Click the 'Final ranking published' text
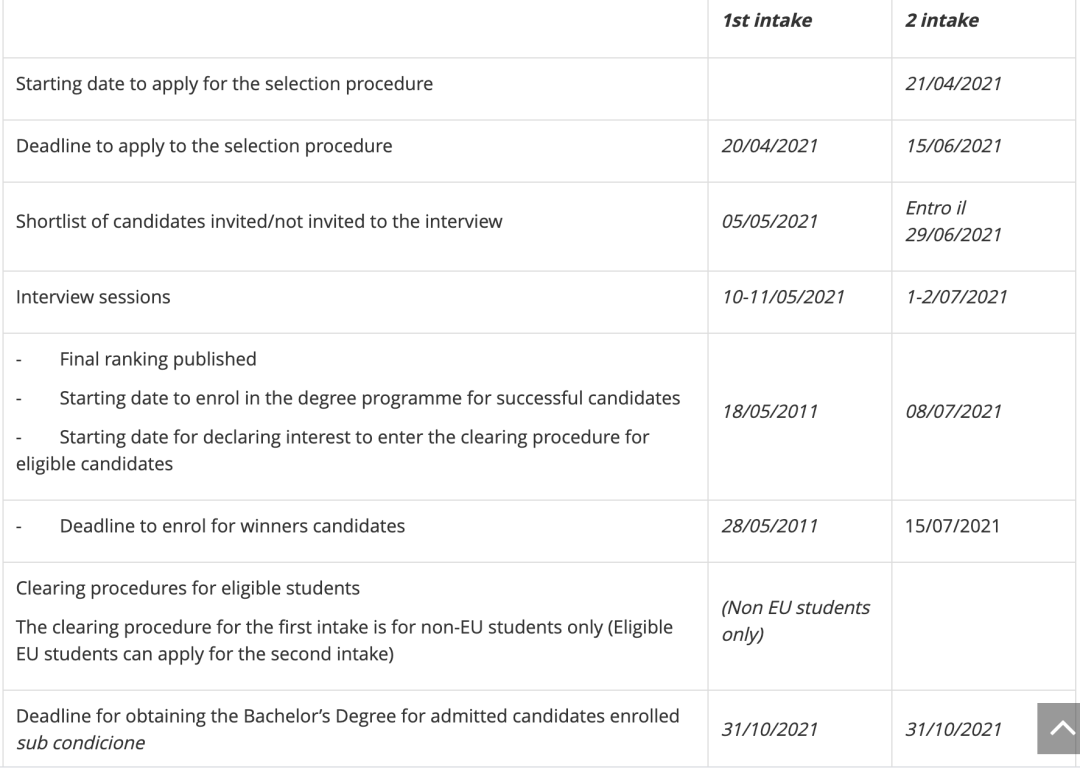Image resolution: width=1080 pixels, height=770 pixels. [x=158, y=359]
